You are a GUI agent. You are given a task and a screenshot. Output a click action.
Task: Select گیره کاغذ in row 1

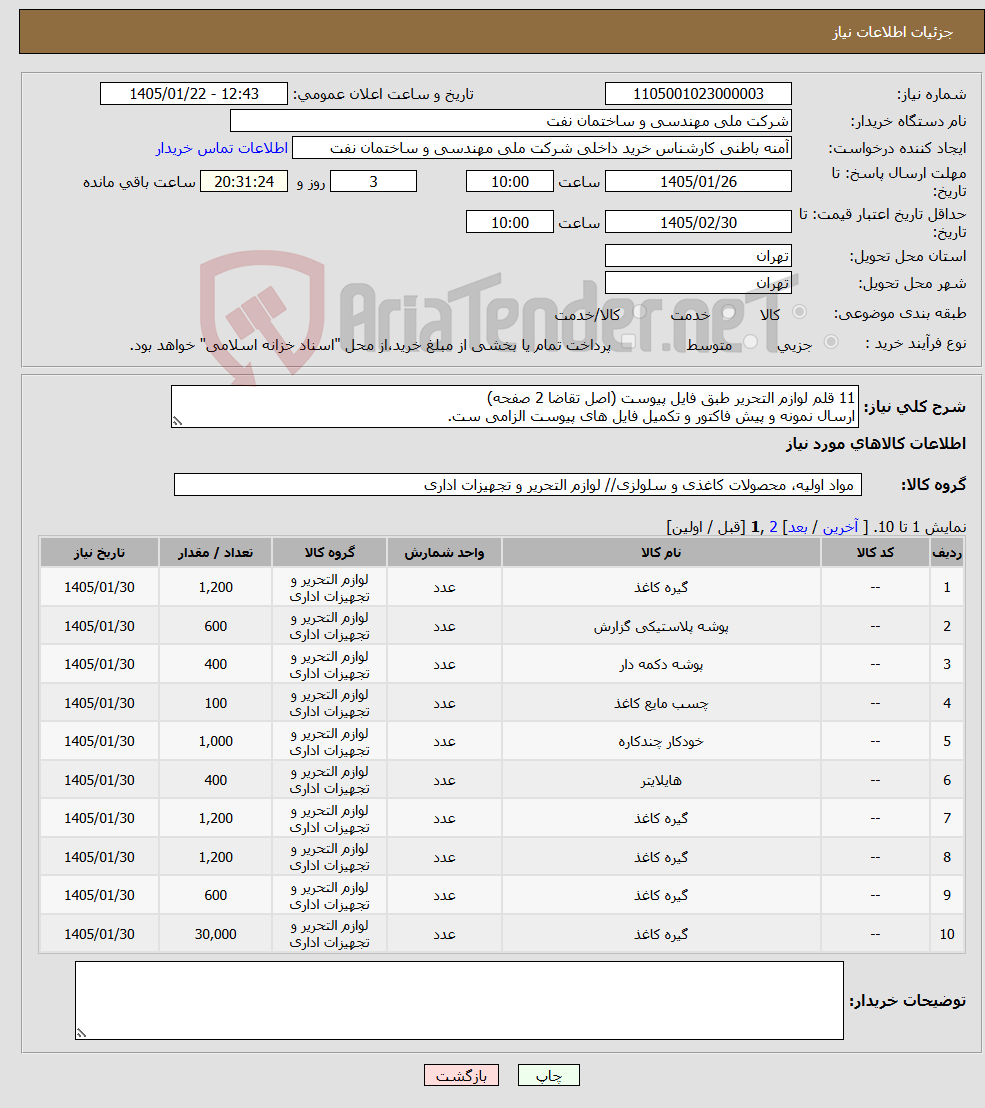[x=661, y=587]
